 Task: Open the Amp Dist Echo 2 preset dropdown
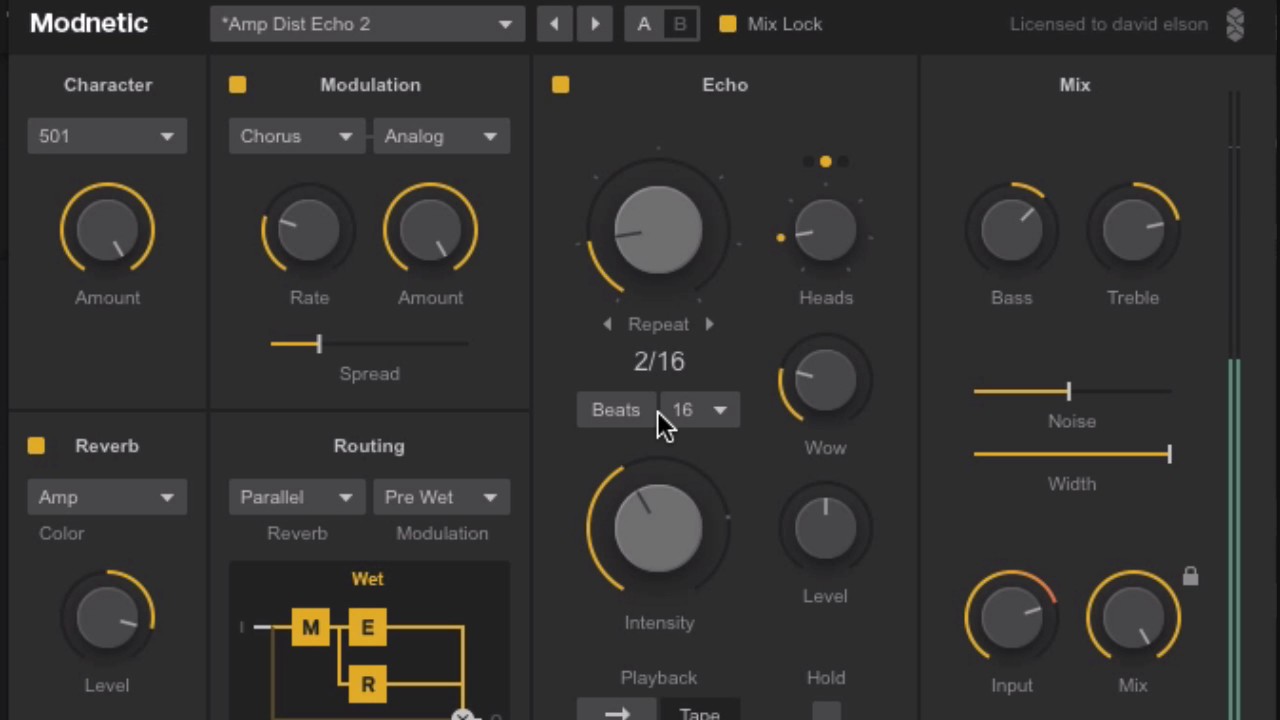click(368, 24)
